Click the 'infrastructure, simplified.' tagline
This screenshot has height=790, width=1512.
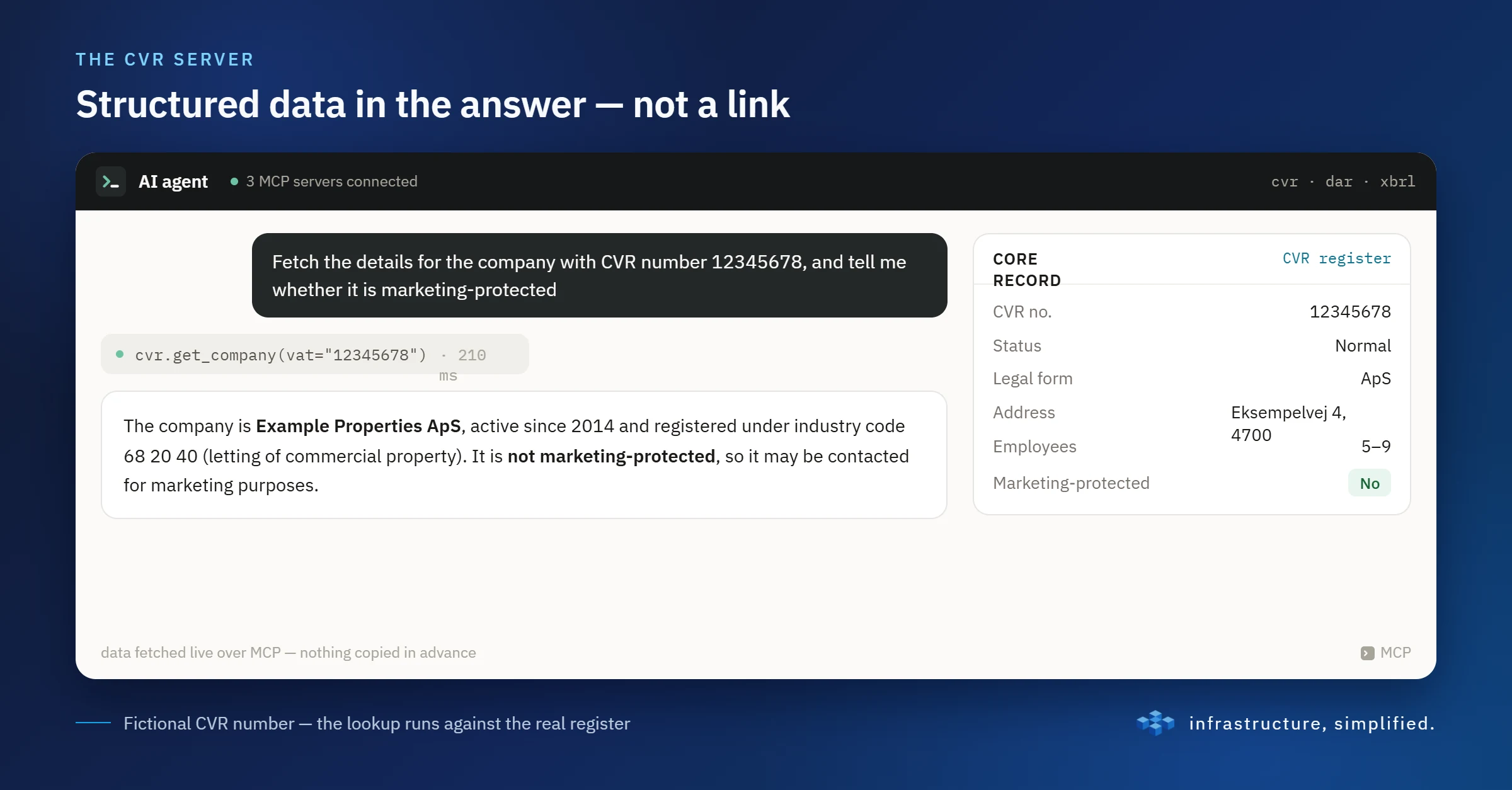[x=1312, y=723]
